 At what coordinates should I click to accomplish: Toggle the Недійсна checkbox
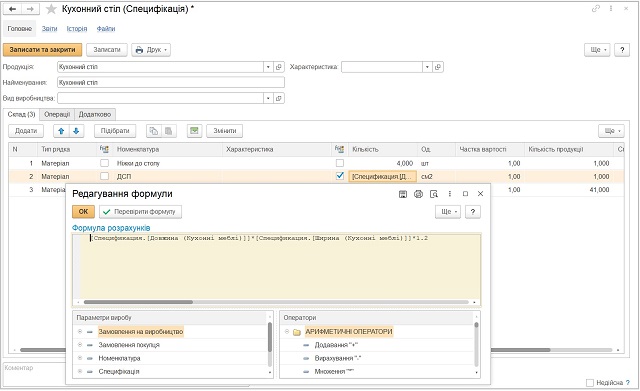(589, 383)
